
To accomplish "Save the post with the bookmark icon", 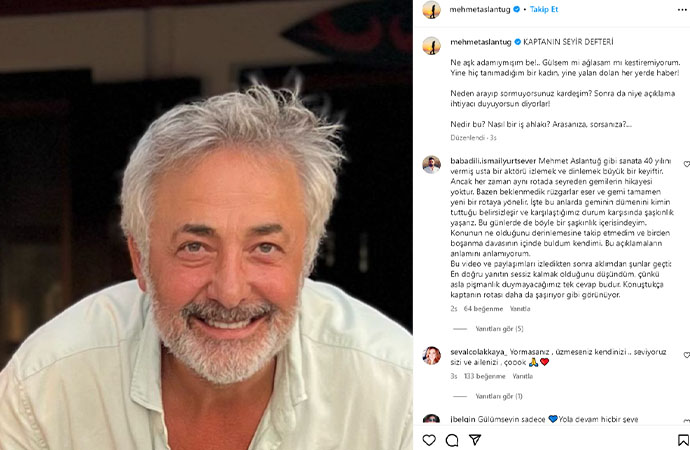I will (x=683, y=440).
